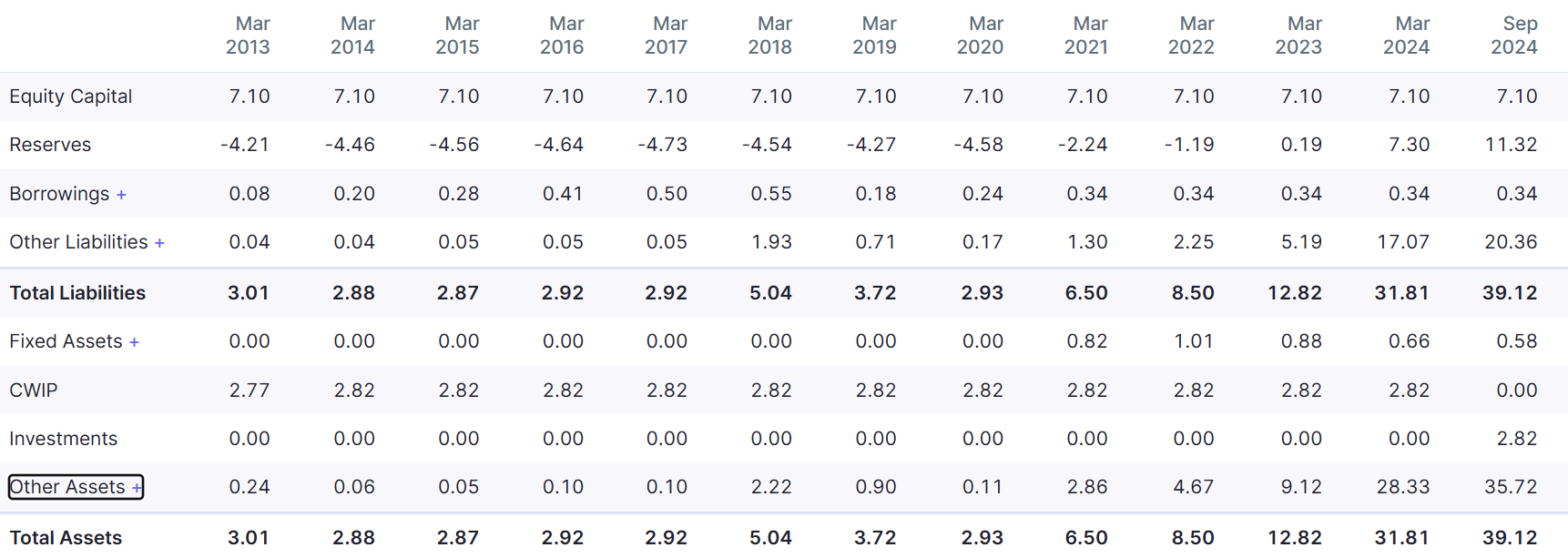Screen dimensions: 1568x558
Task: Click the Reserves row label
Action: (x=50, y=145)
